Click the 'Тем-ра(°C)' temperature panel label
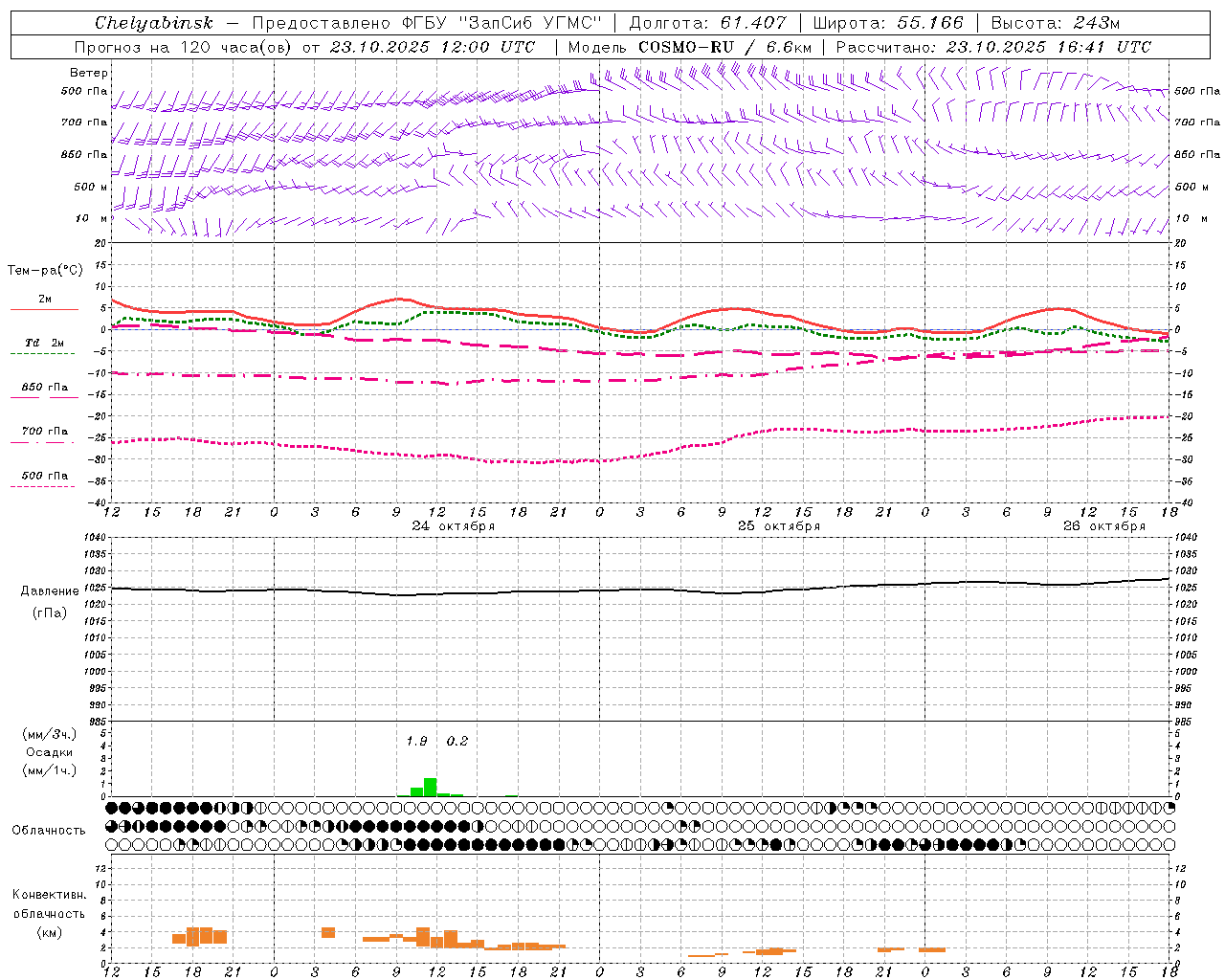 (x=45, y=271)
